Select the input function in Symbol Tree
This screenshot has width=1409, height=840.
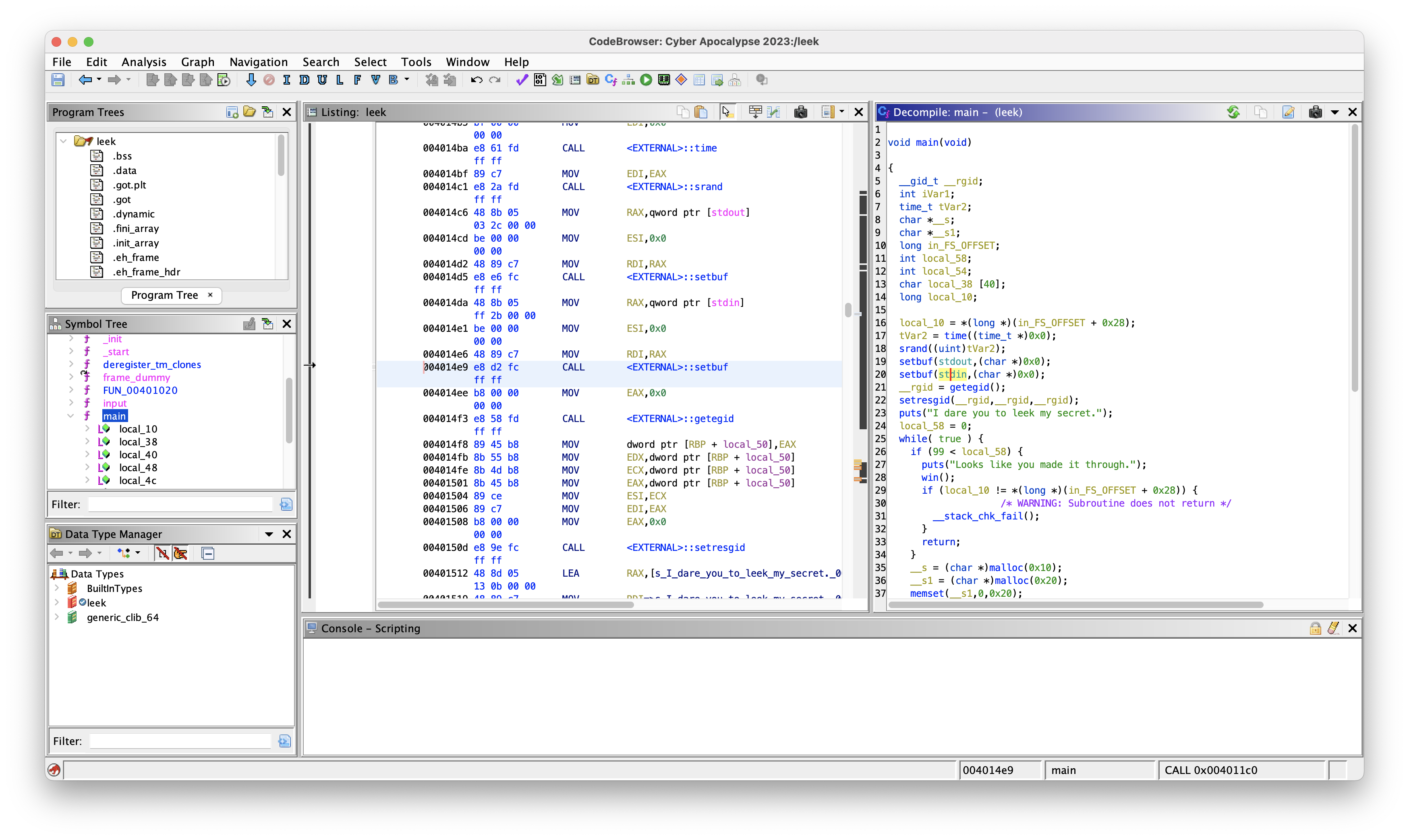coord(114,403)
